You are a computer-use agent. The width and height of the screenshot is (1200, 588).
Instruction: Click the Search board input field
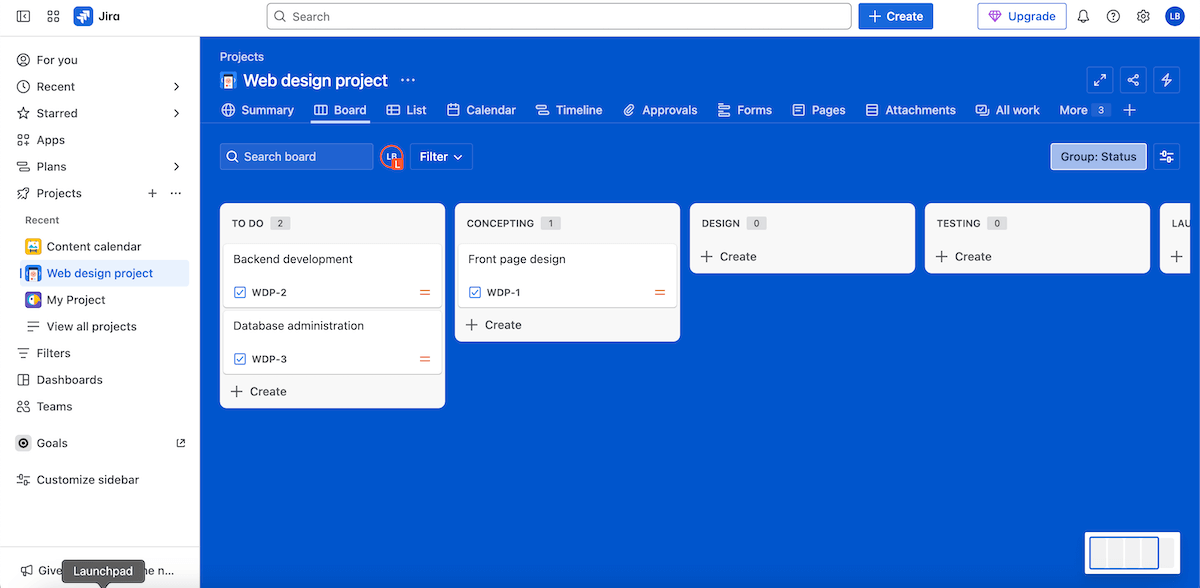pos(297,157)
